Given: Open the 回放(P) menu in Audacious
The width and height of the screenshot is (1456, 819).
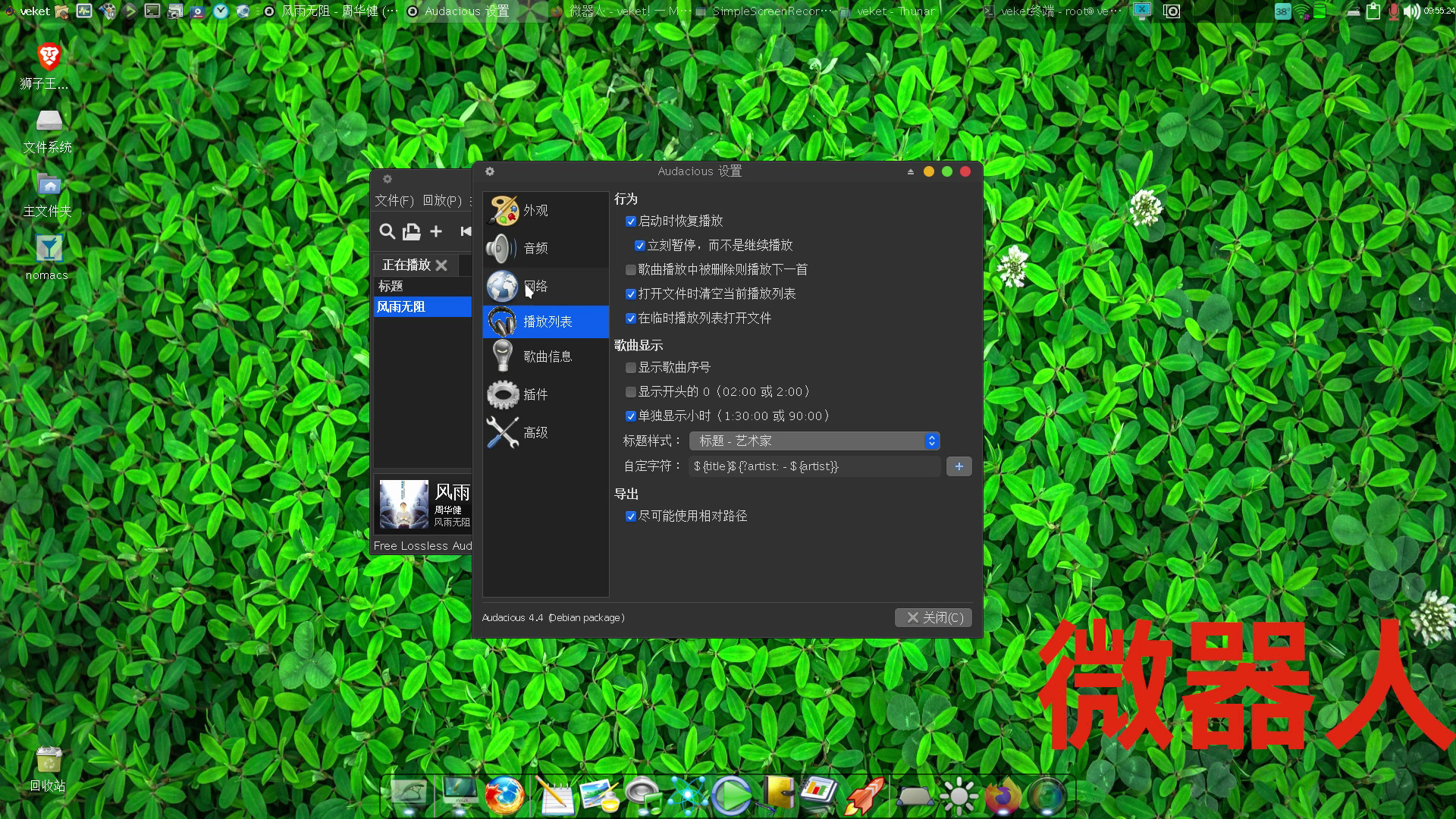Looking at the screenshot, I should click(442, 200).
